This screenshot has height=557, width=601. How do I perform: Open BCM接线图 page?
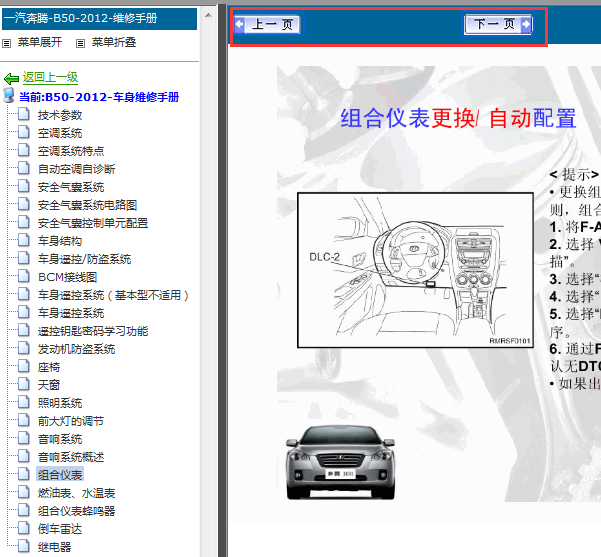(67, 277)
